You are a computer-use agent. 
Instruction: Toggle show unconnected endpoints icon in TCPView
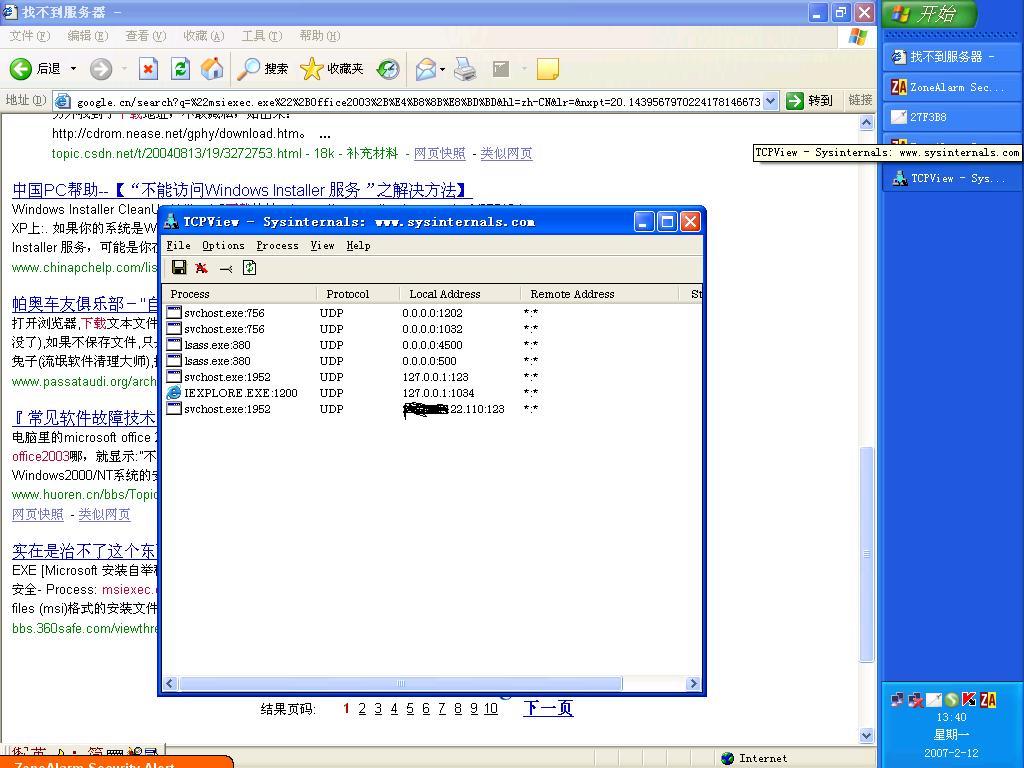pyautogui.click(x=225, y=268)
